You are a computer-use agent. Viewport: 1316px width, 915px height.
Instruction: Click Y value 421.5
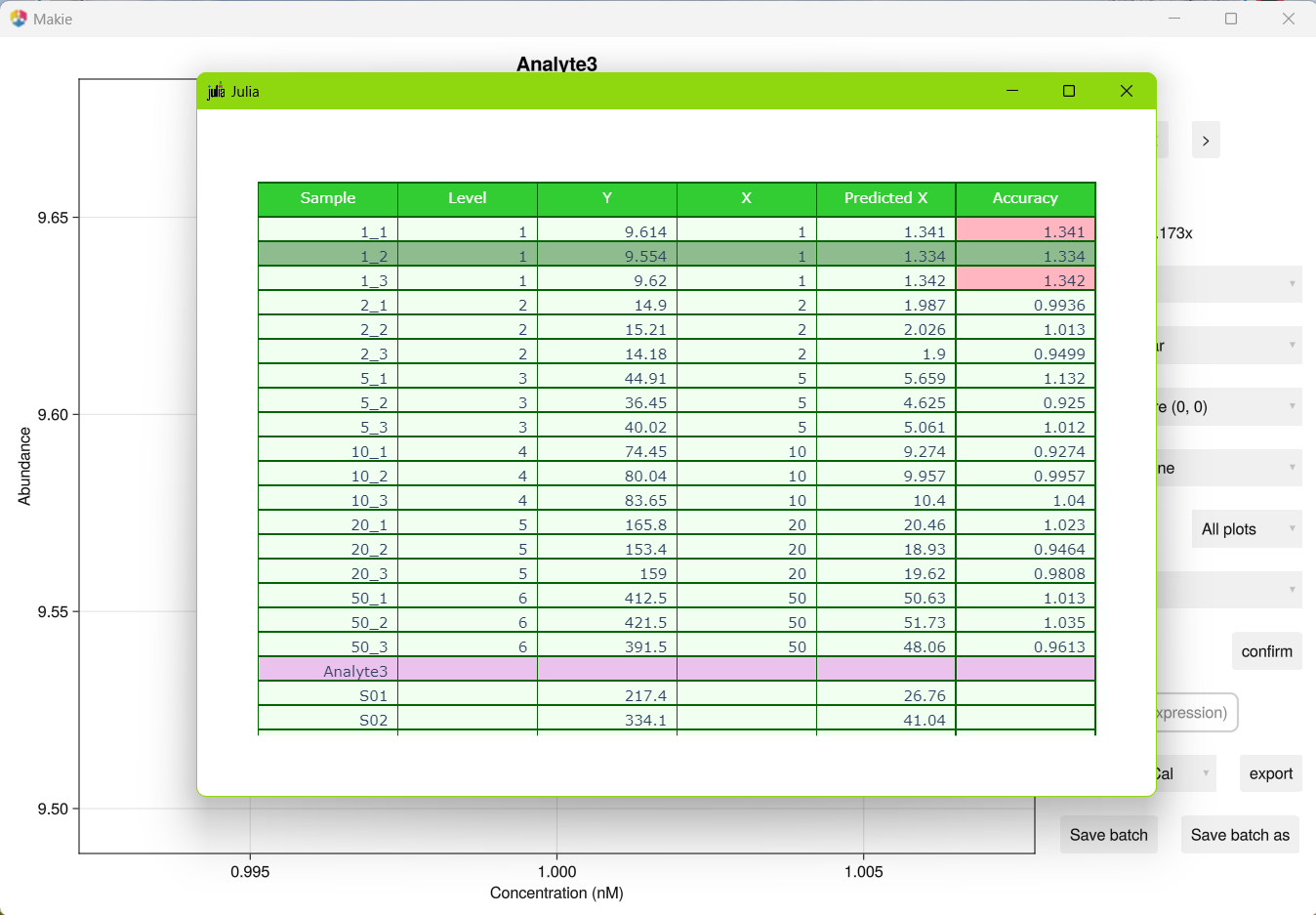point(607,622)
